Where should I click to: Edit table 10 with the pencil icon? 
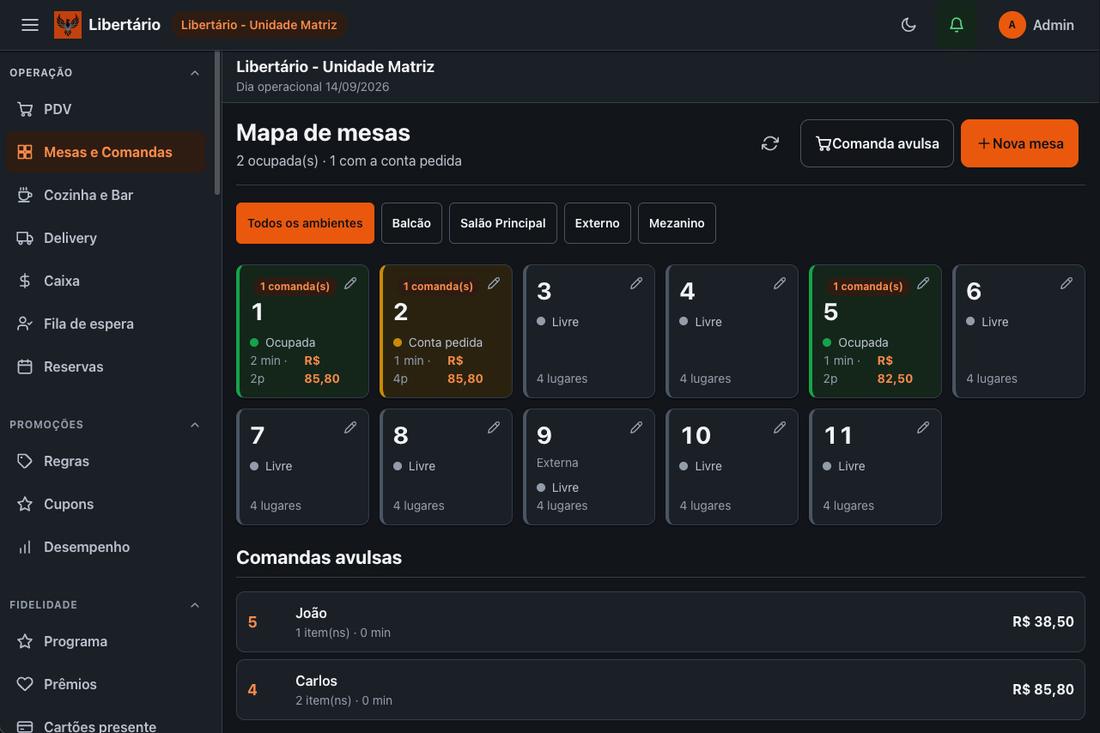(779, 427)
